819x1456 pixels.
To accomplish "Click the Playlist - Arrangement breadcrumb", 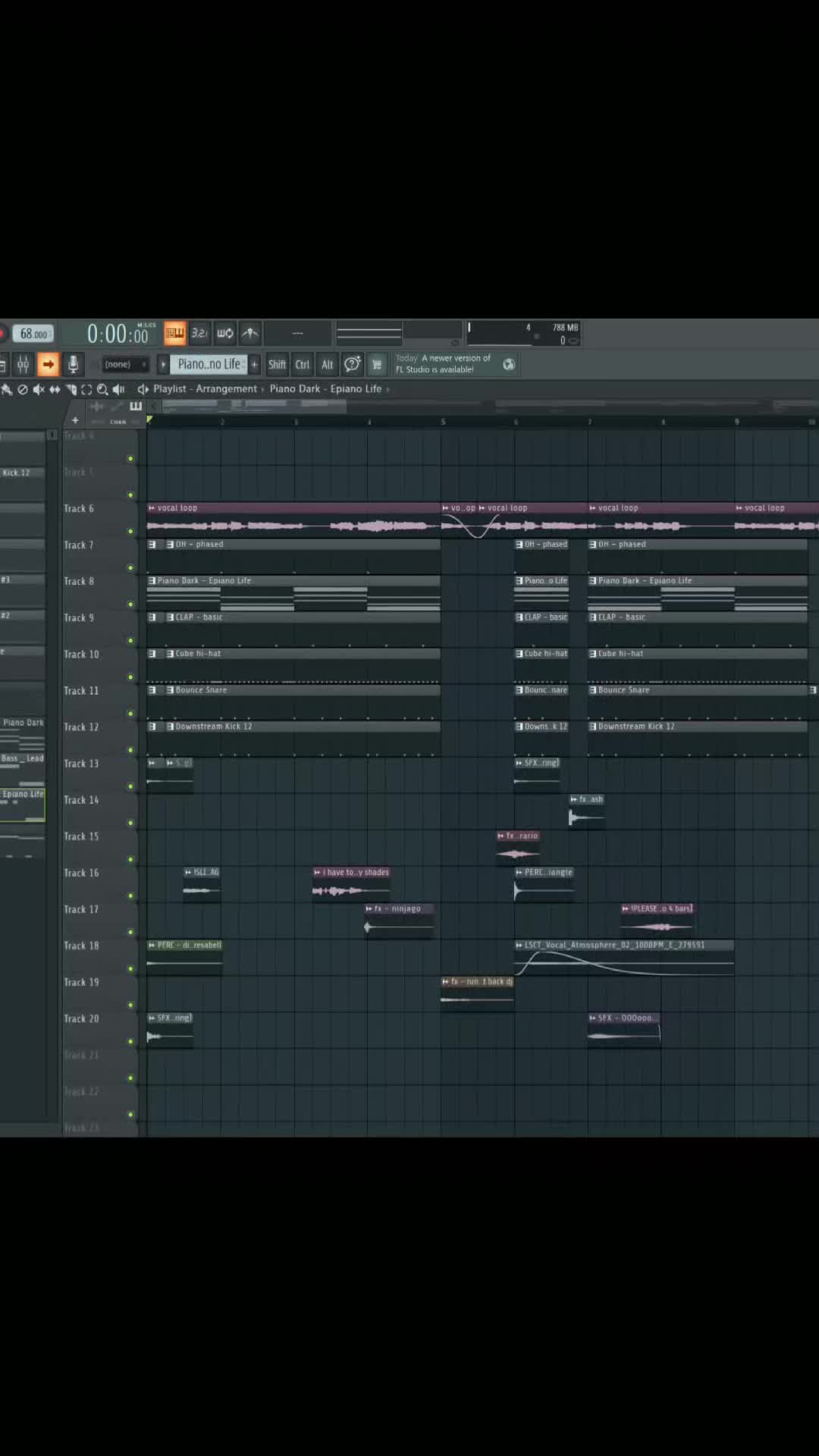I will [x=205, y=389].
